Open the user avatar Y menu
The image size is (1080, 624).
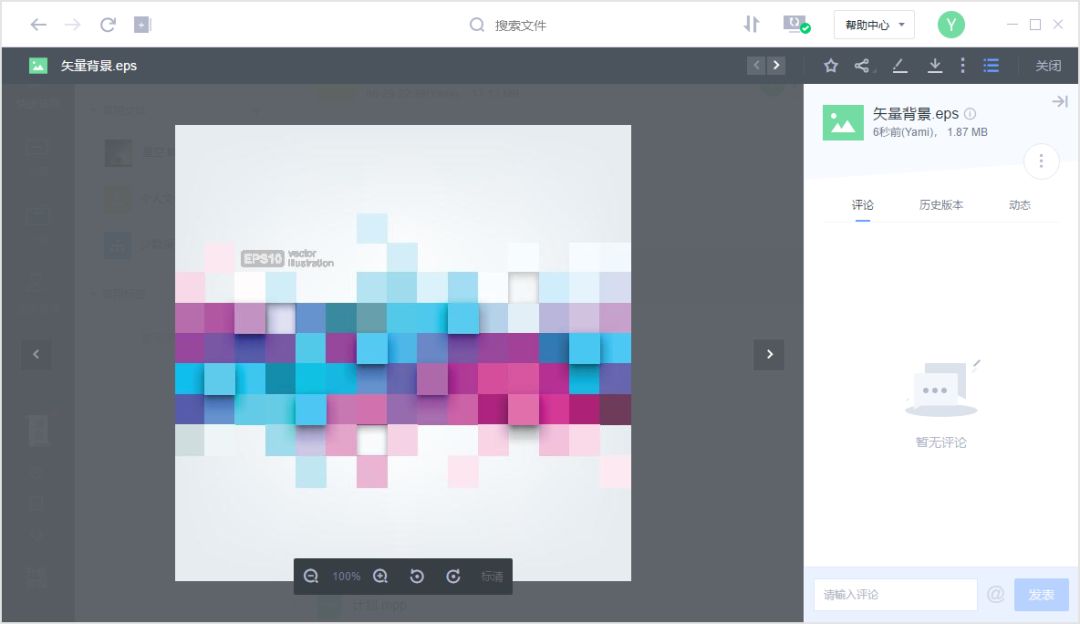point(951,25)
